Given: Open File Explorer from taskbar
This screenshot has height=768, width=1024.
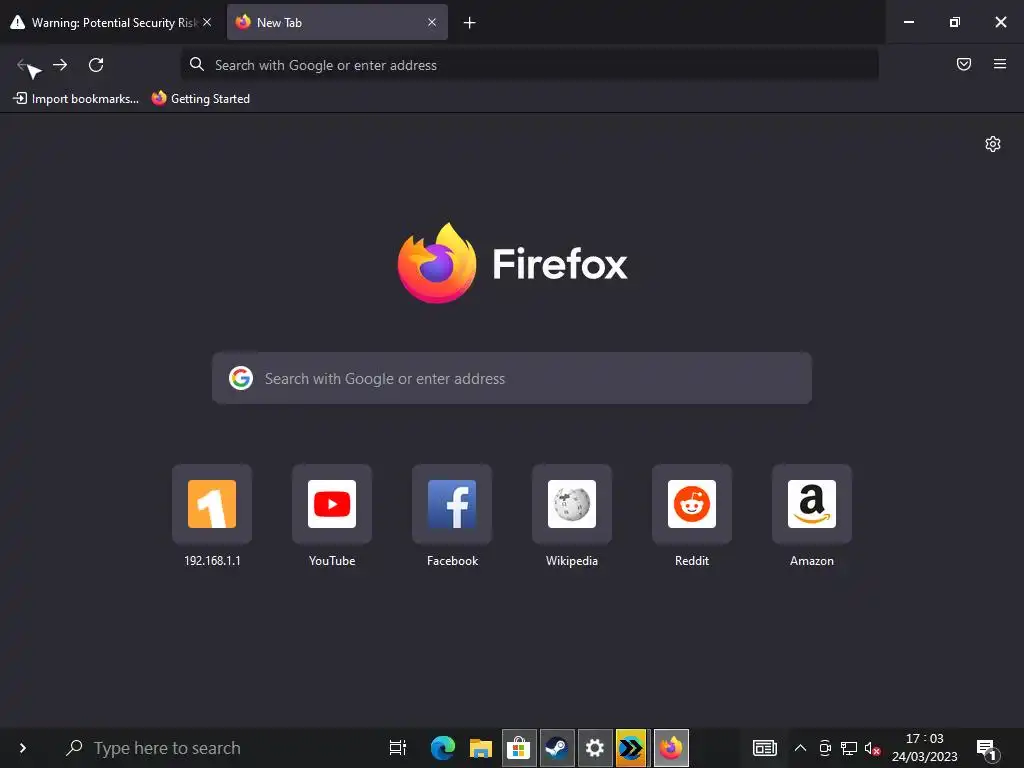Looking at the screenshot, I should point(480,748).
